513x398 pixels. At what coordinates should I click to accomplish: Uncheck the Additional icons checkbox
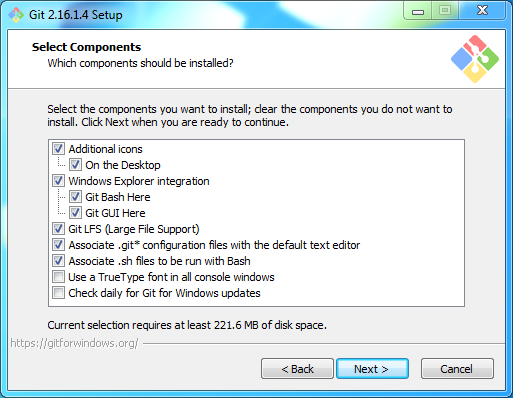pyautogui.click(x=58, y=149)
